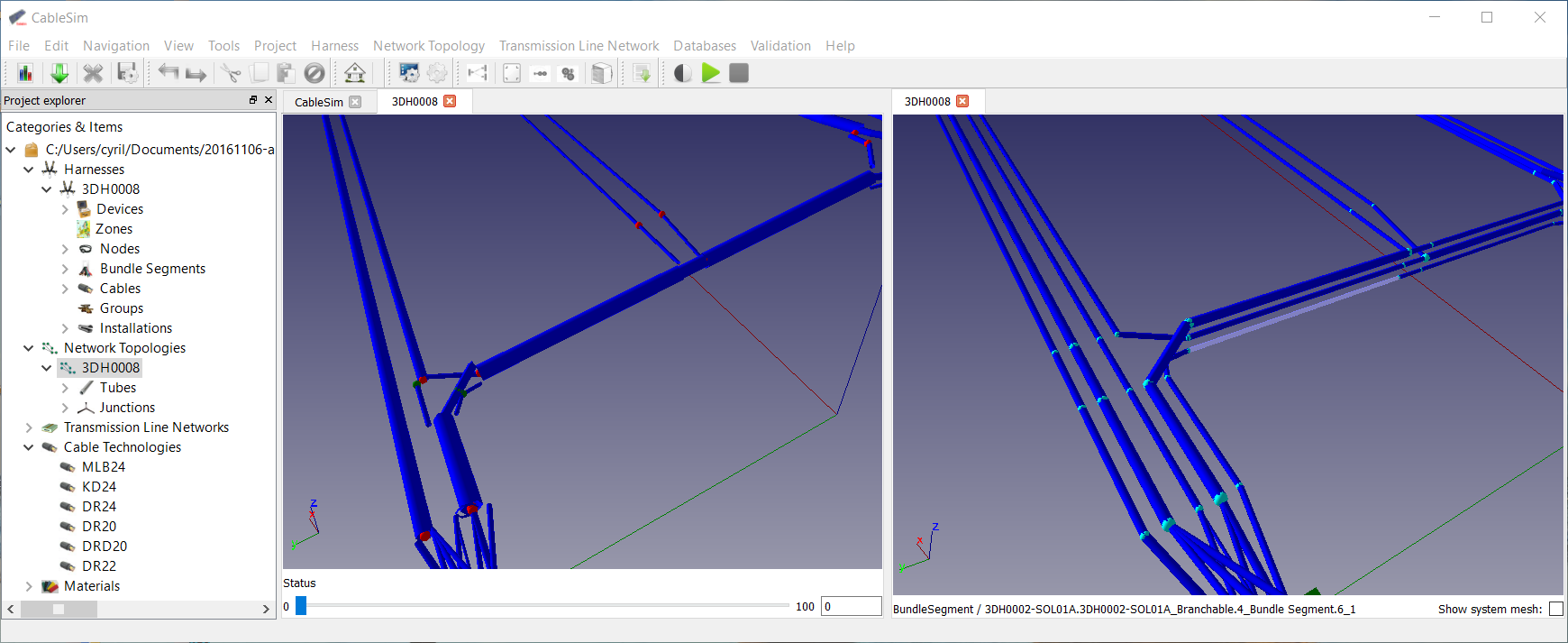
Task: Click the fit-to-frame corners icon
Action: (512, 73)
